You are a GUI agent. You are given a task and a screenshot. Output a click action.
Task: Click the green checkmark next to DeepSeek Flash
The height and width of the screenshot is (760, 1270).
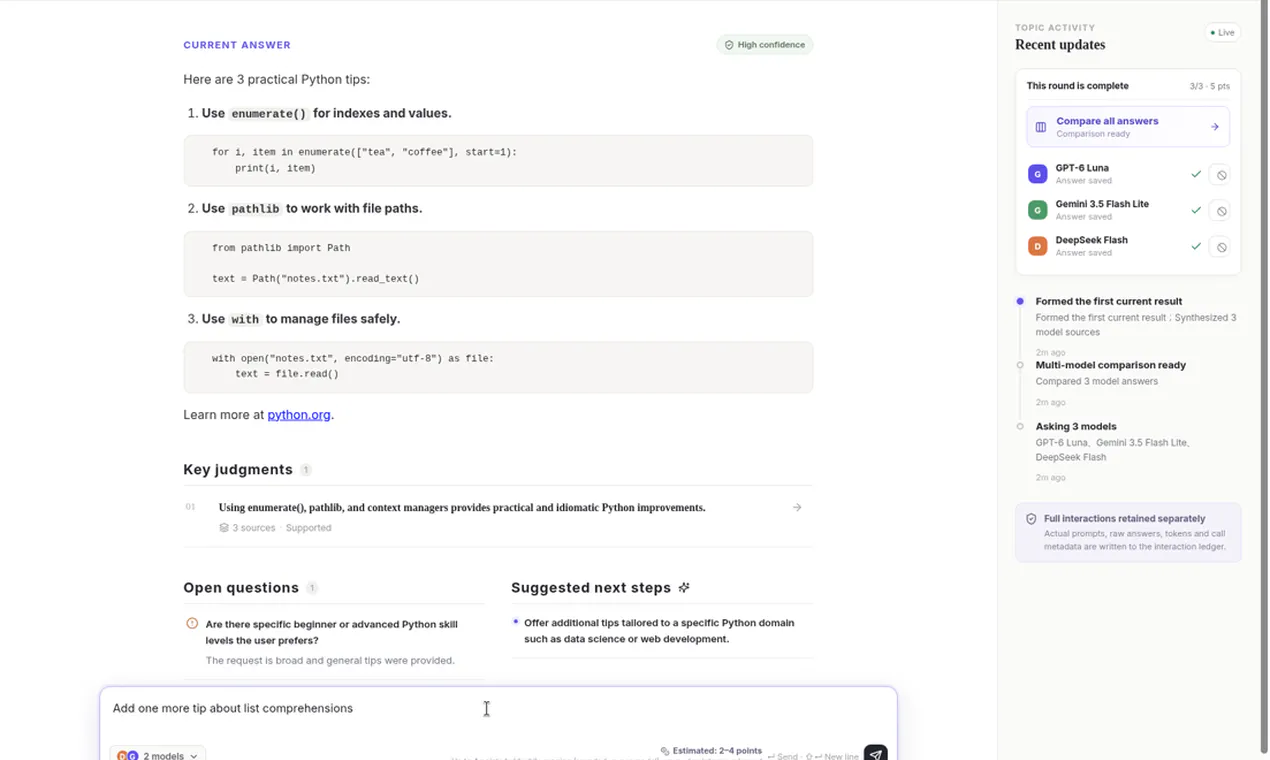click(1196, 246)
